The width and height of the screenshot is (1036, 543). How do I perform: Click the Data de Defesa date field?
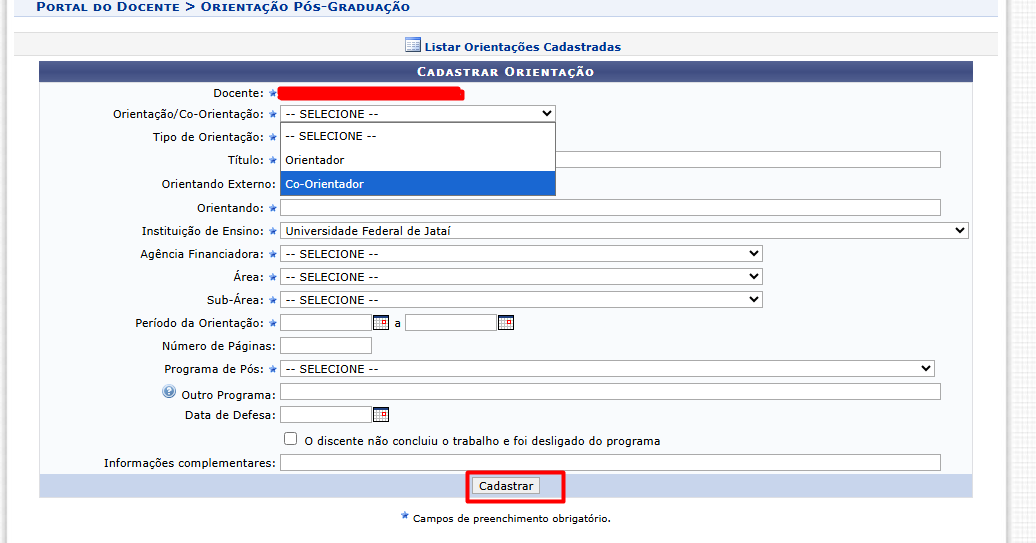326,414
